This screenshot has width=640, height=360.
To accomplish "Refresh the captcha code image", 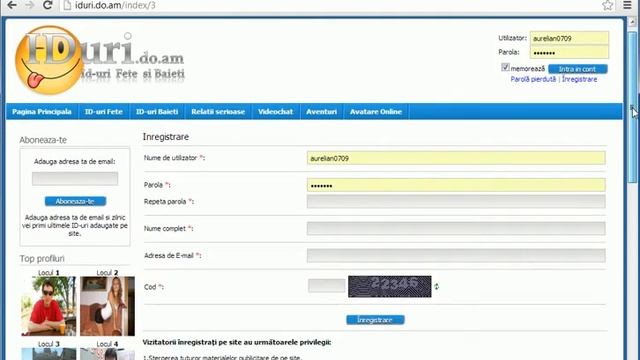I will (436, 287).
